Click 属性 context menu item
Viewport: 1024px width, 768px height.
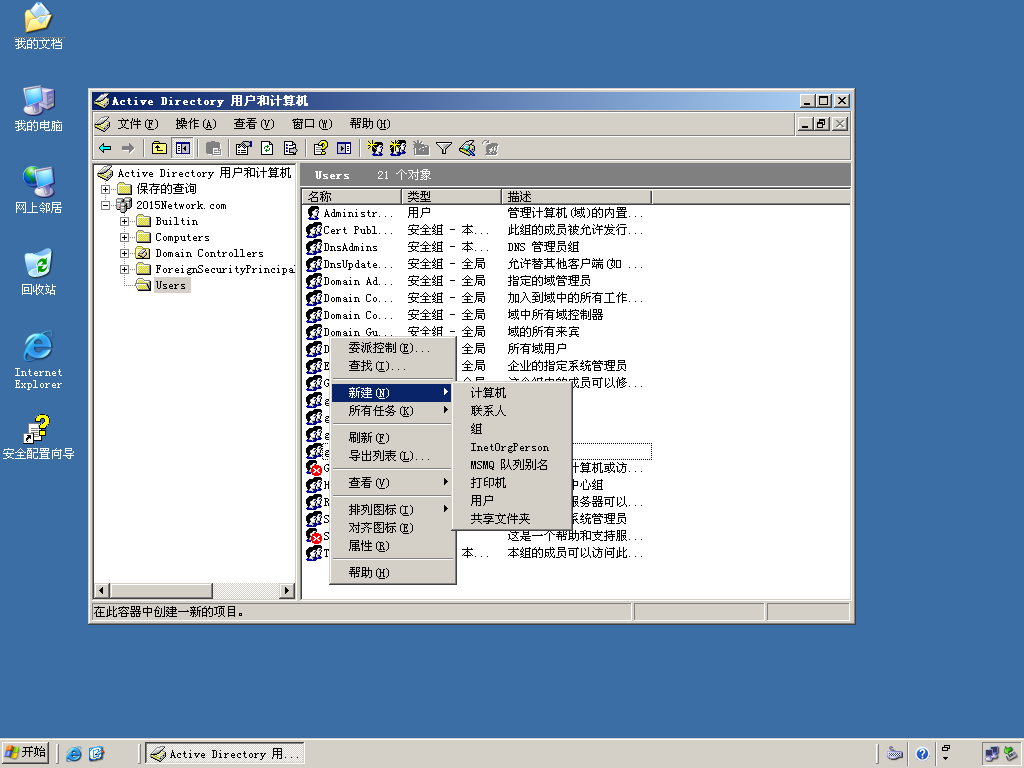pyautogui.click(x=392, y=545)
